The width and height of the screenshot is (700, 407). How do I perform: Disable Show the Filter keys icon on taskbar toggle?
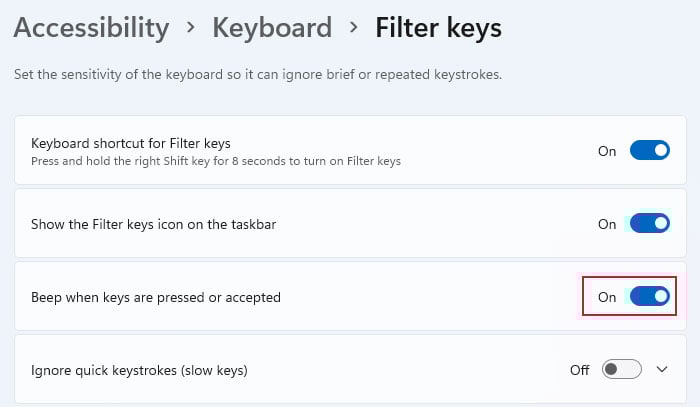pos(650,223)
